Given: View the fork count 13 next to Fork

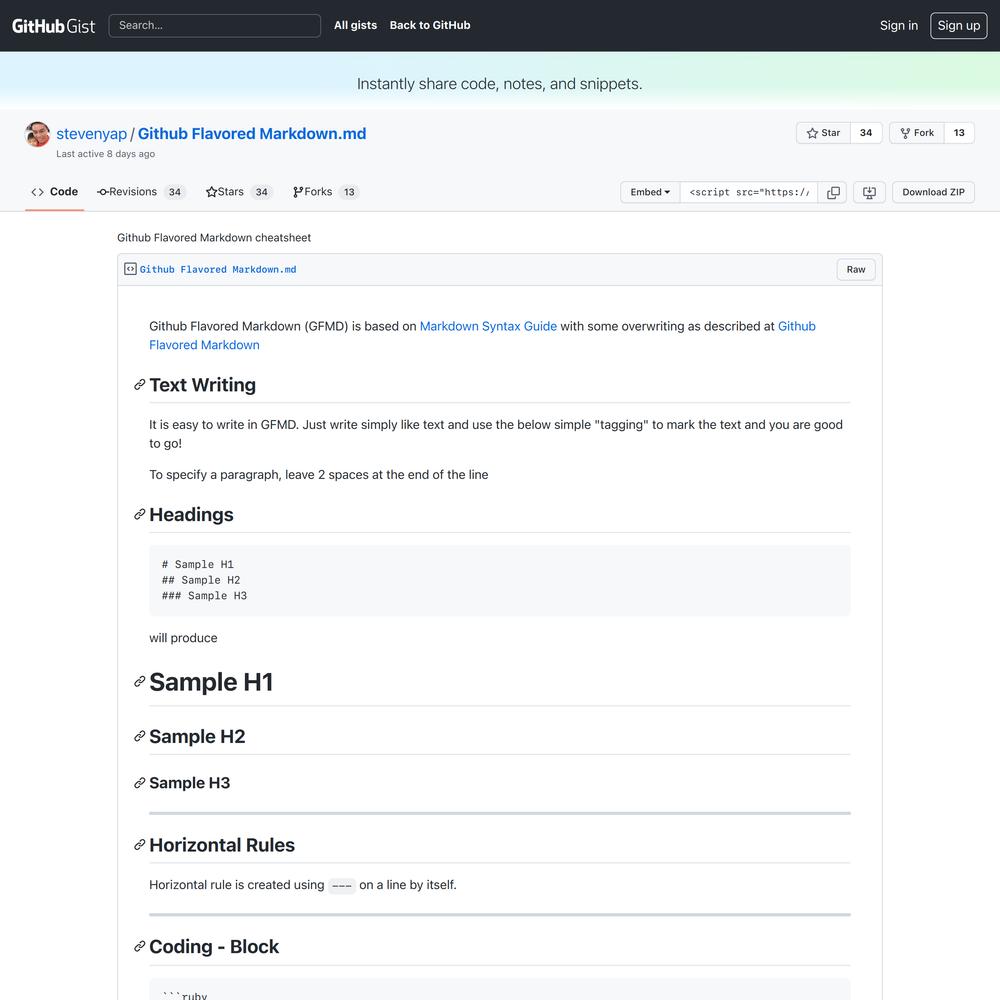Looking at the screenshot, I should tap(959, 133).
